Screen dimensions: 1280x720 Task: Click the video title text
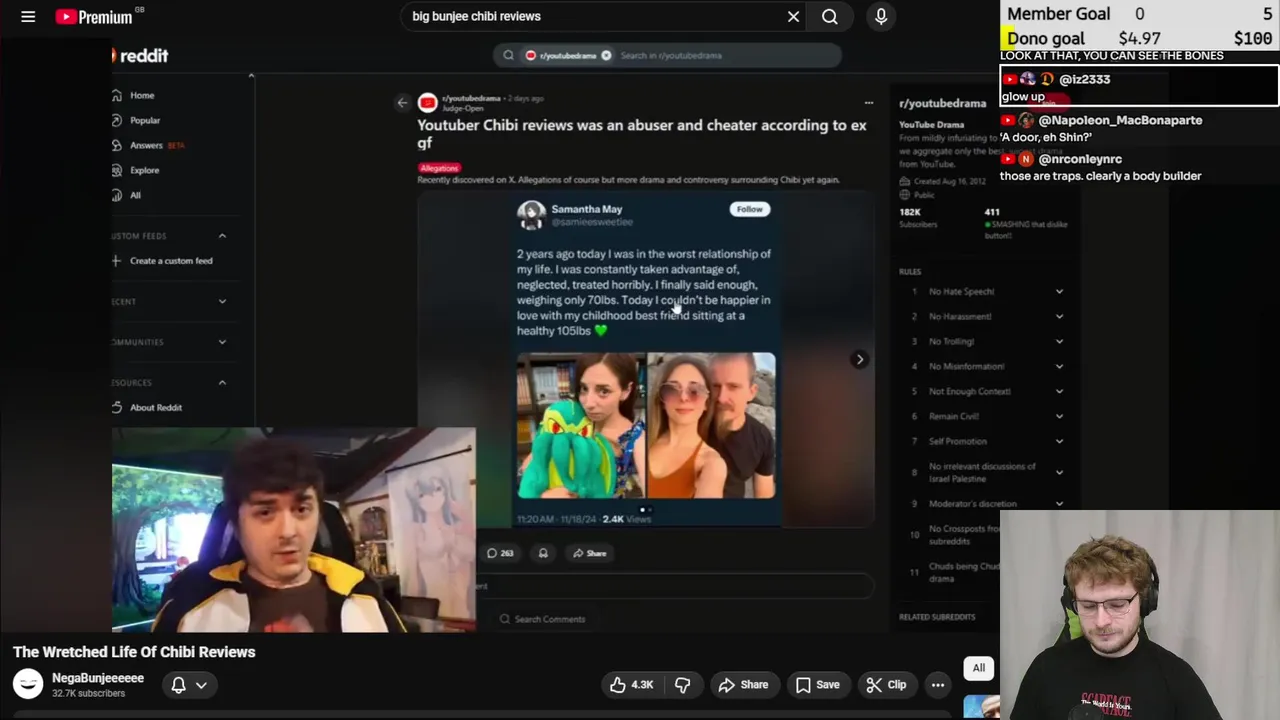134,652
